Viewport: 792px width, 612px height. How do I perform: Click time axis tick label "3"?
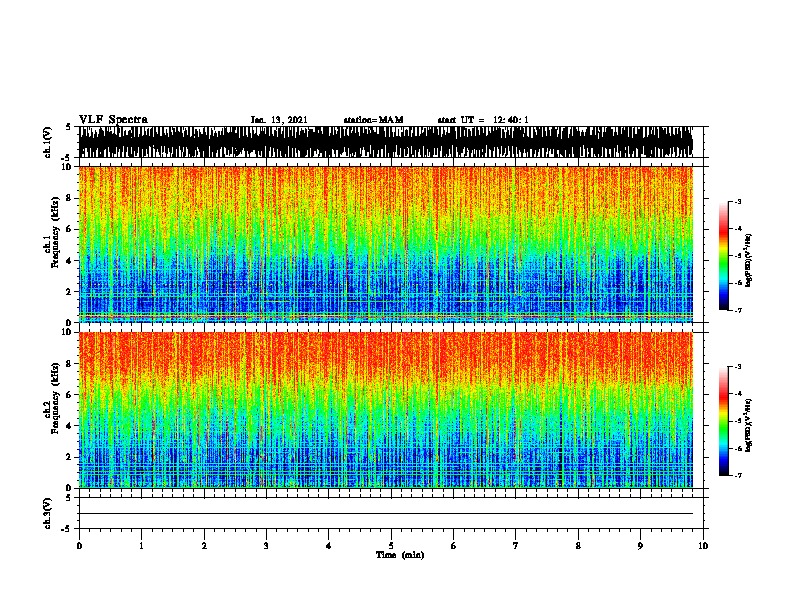266,546
